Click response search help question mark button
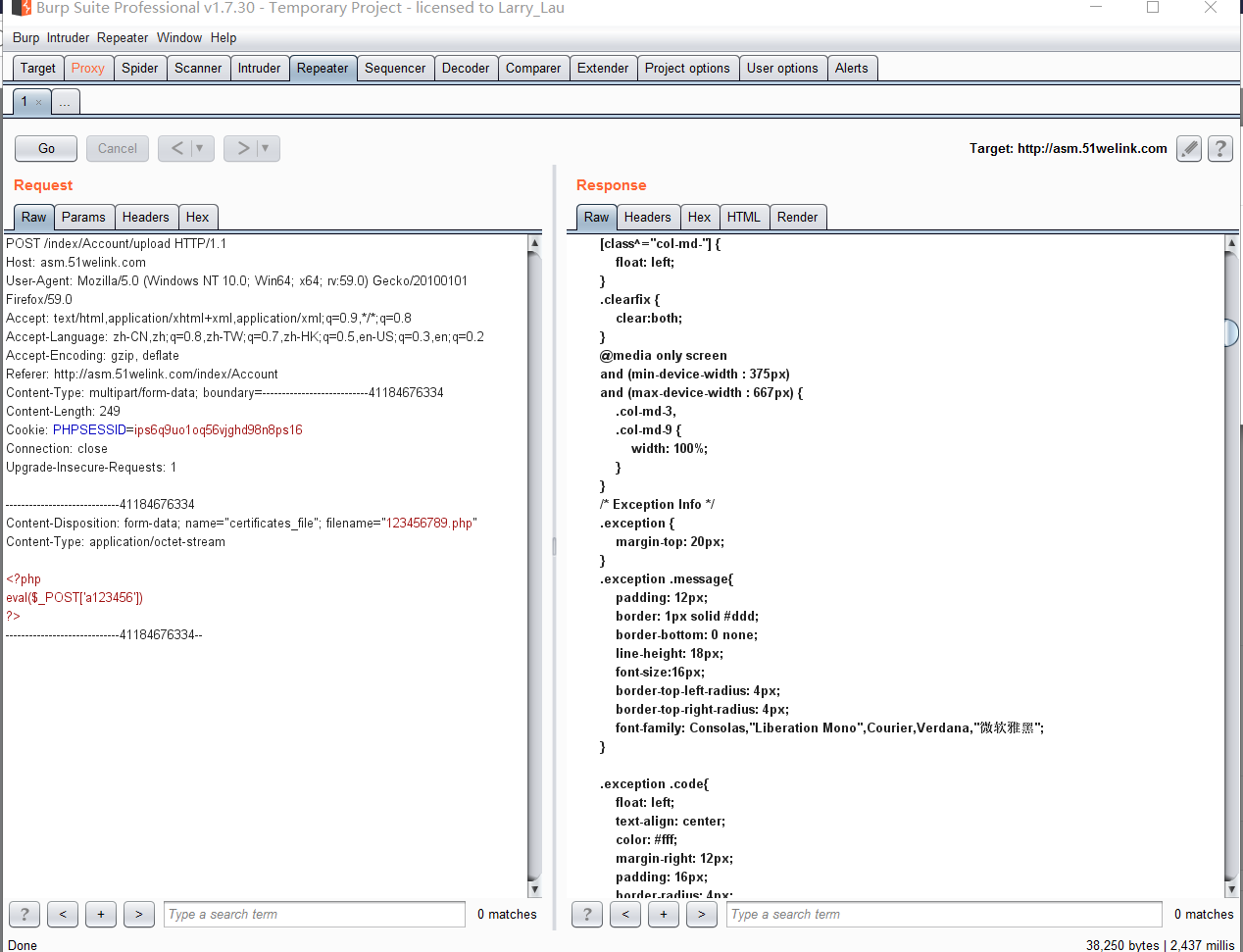 point(587,914)
